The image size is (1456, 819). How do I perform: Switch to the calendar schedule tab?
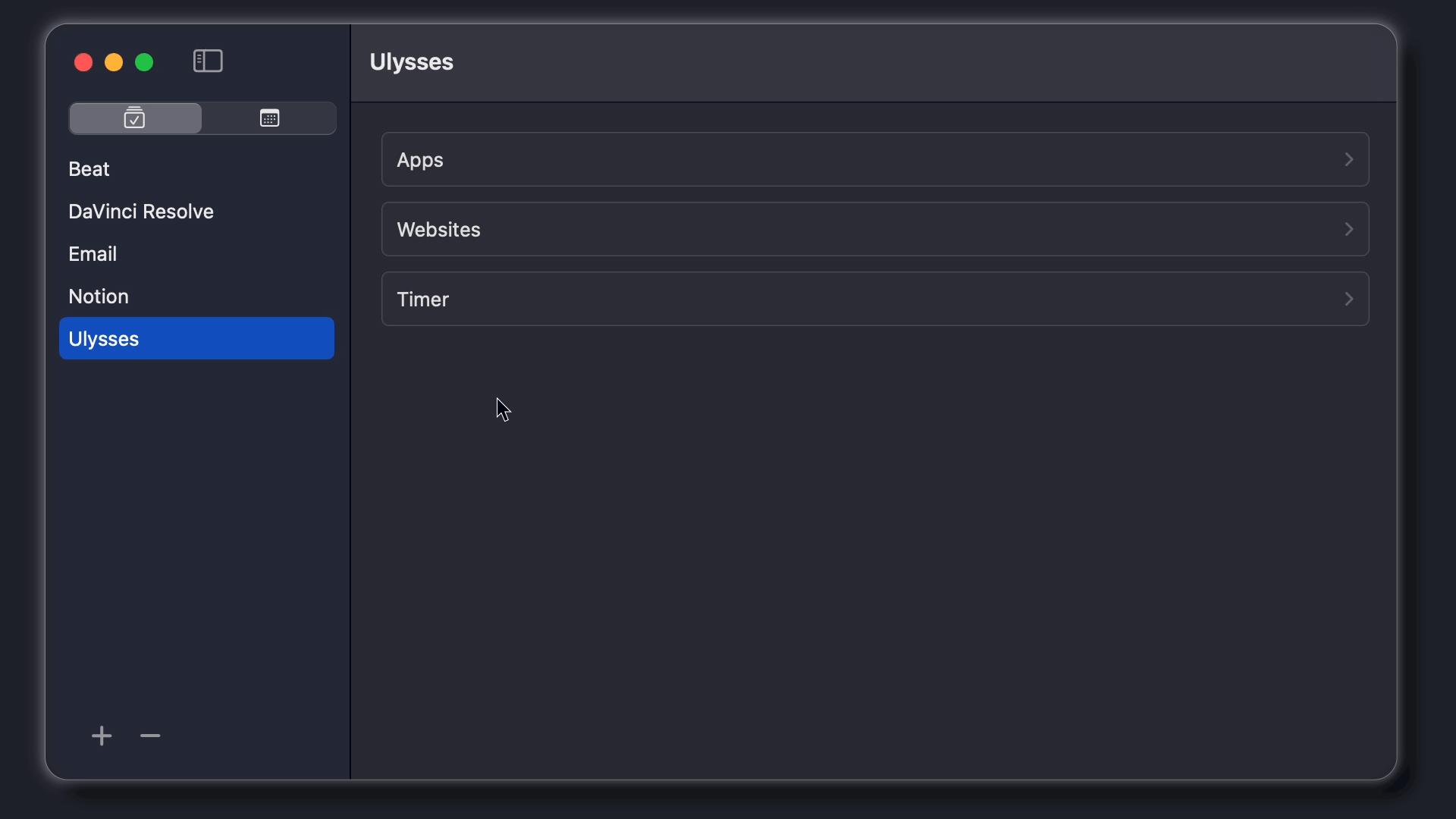269,118
